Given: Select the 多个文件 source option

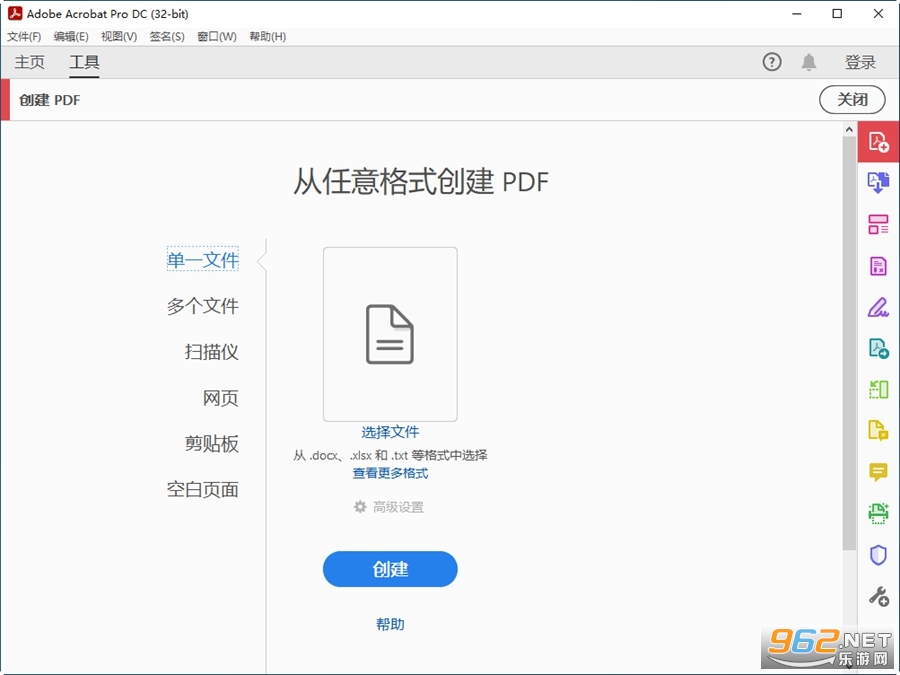Looking at the screenshot, I should (203, 305).
